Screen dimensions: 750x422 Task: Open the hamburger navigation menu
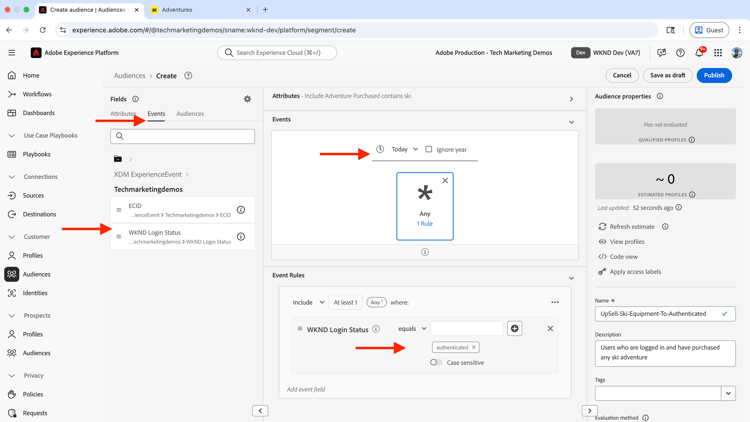(x=11, y=53)
